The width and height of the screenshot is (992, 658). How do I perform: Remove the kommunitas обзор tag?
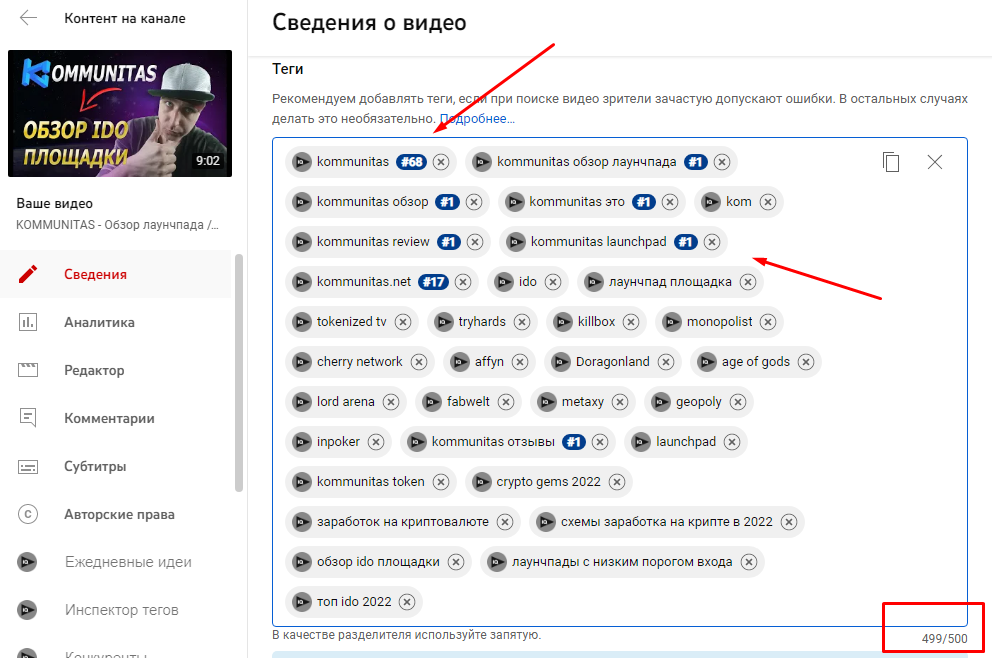(x=474, y=202)
